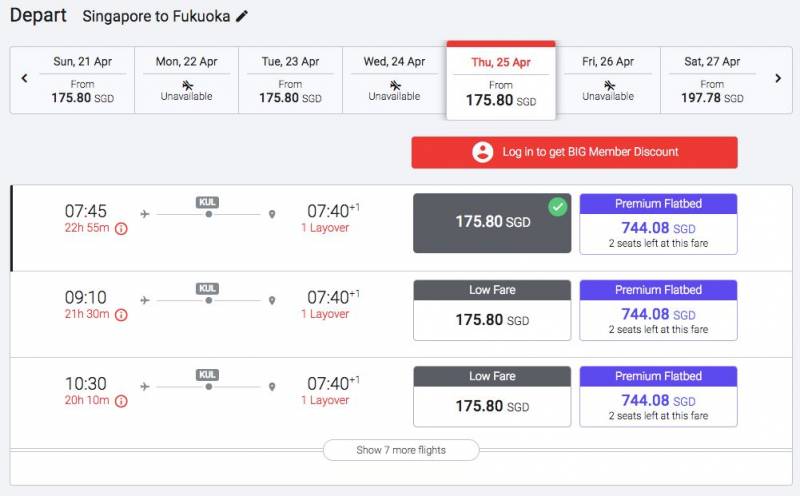Click info icon next to 22h 55m duration
Viewport: 800px width, 496px height.
121,228
